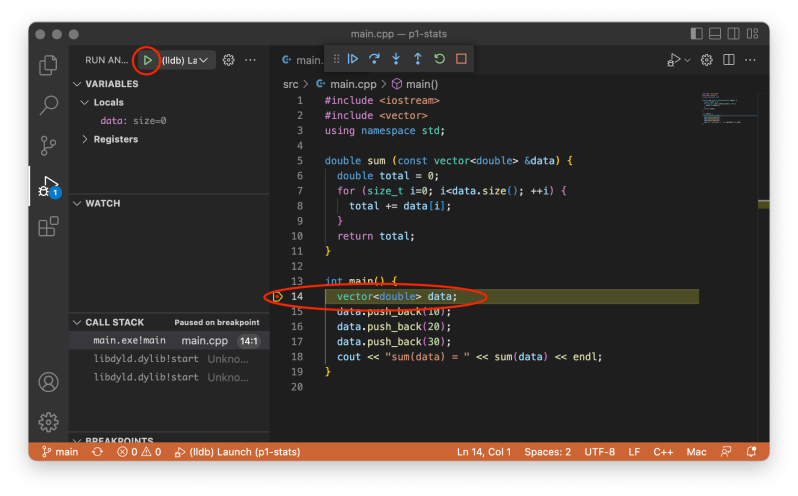Open the Explorer view in activity bar

coord(48,65)
